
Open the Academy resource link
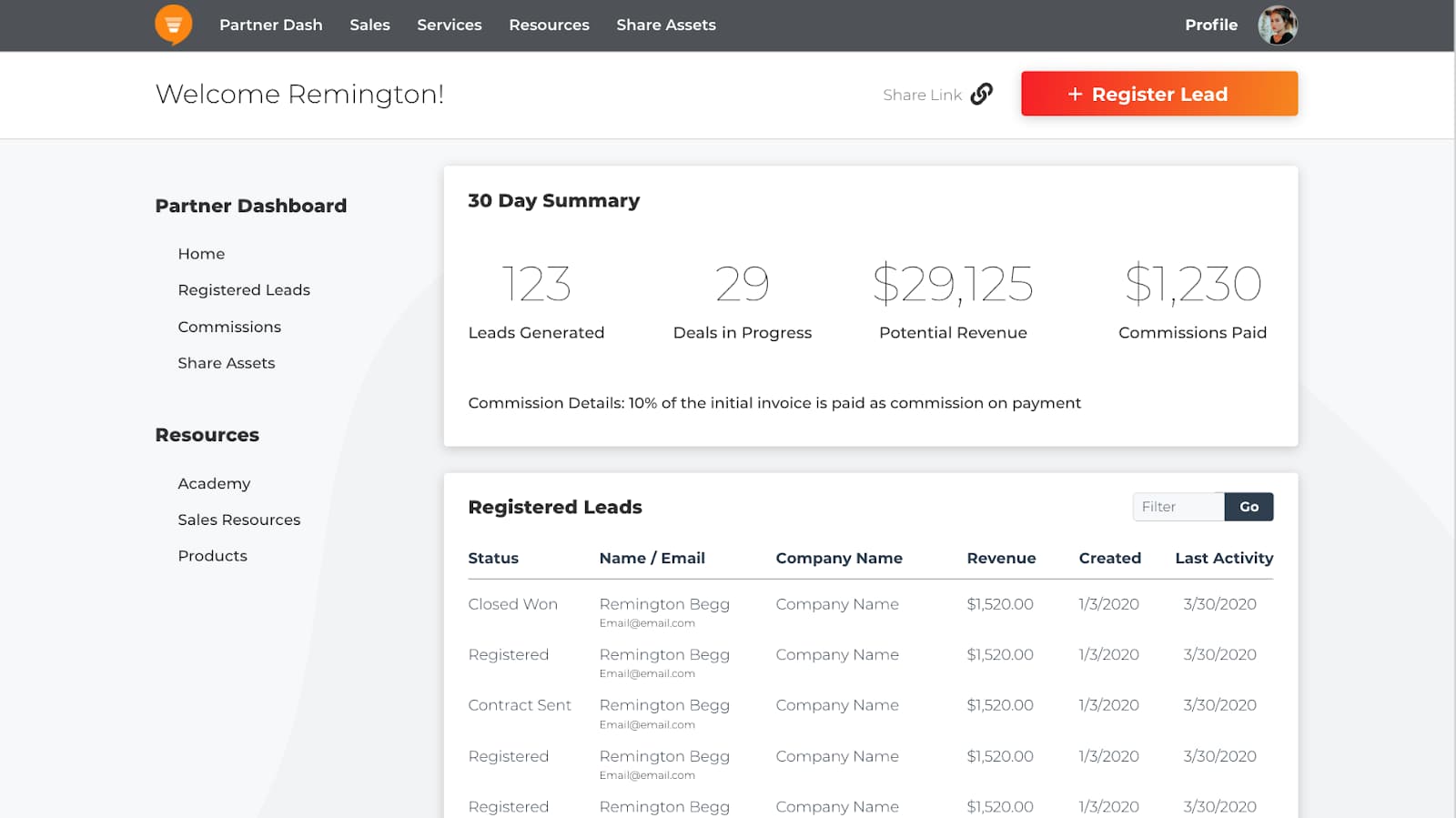tap(214, 483)
